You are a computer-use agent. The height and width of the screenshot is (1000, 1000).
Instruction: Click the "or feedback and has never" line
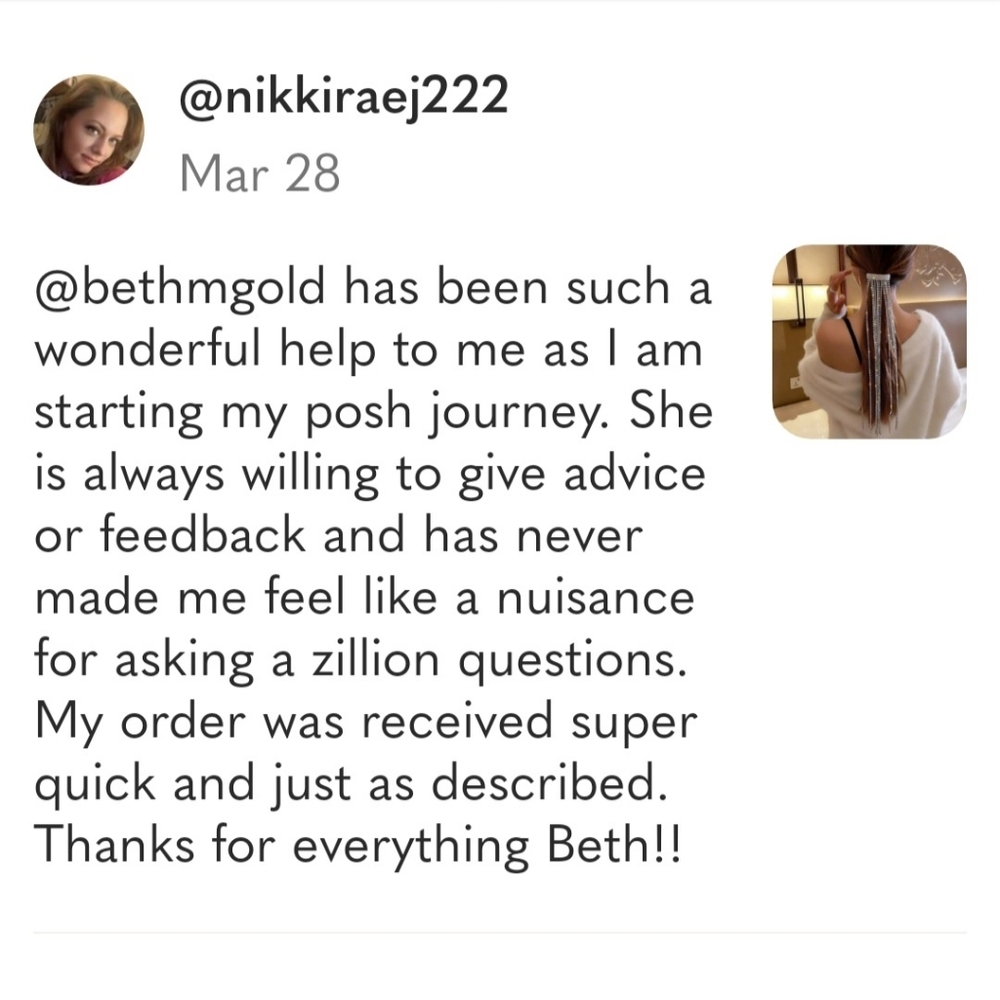335,536
